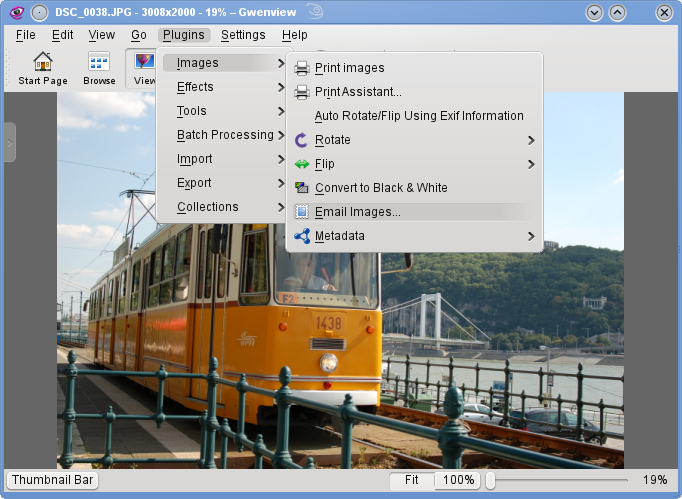Open the Help menu

pos(294,35)
